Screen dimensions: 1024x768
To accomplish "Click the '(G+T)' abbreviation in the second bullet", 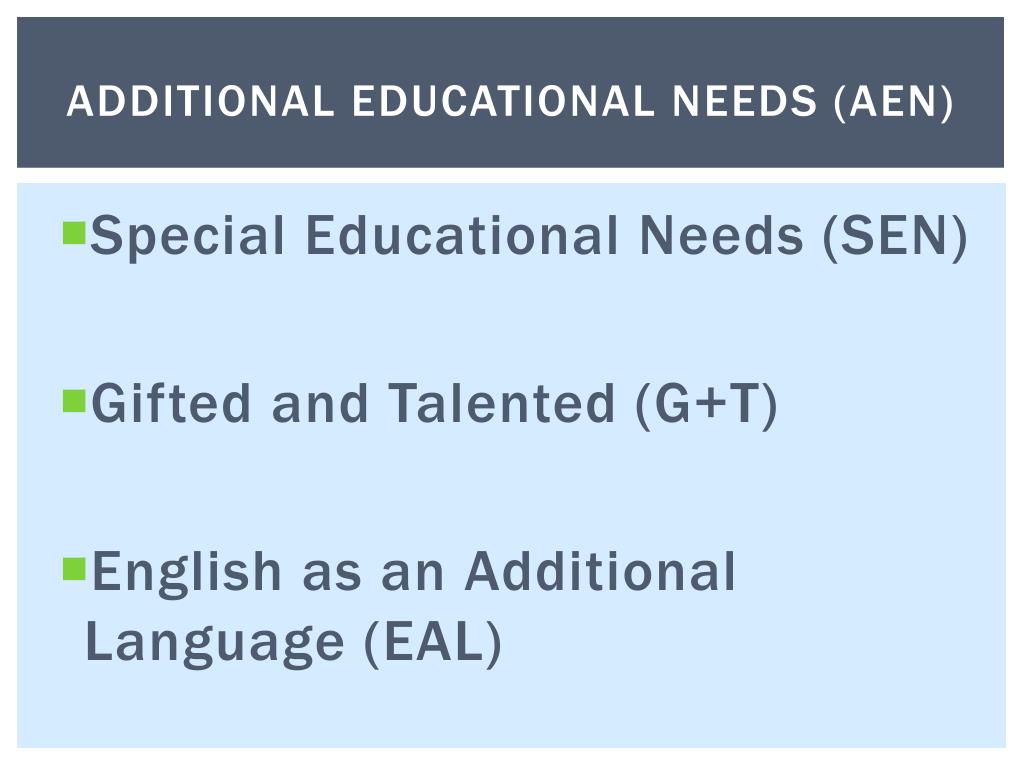I will coord(706,405).
